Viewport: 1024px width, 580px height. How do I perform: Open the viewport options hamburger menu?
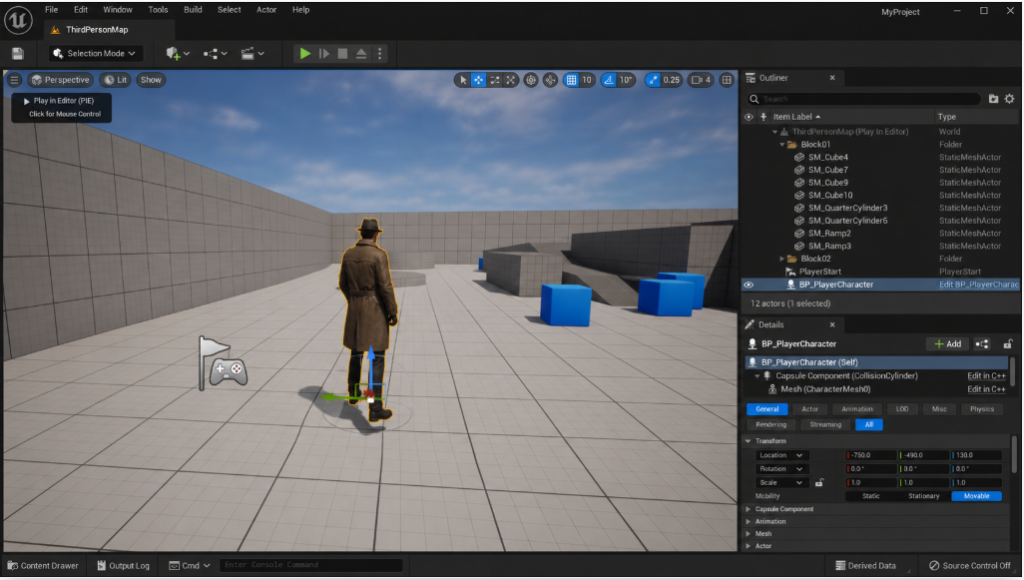pos(14,80)
